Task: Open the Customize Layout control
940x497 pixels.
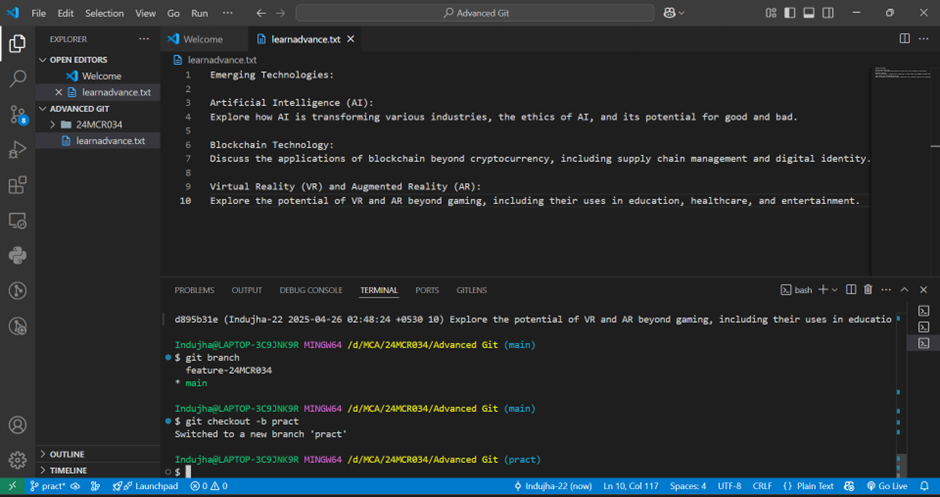Action: coord(771,13)
